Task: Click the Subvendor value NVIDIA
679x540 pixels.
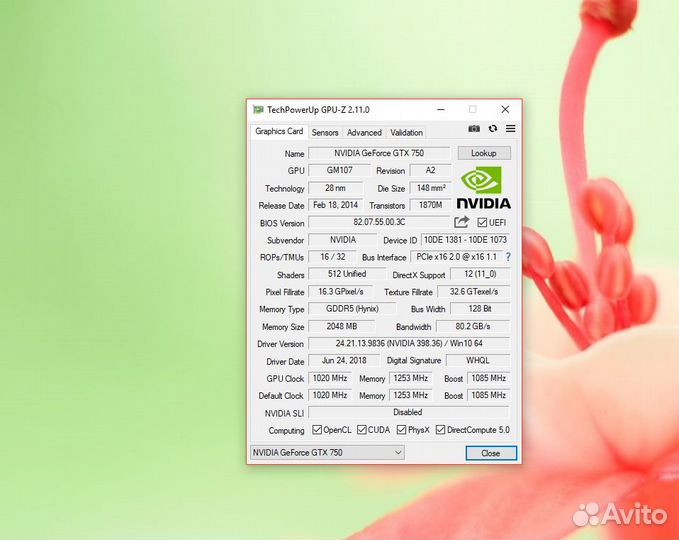Action: (343, 239)
